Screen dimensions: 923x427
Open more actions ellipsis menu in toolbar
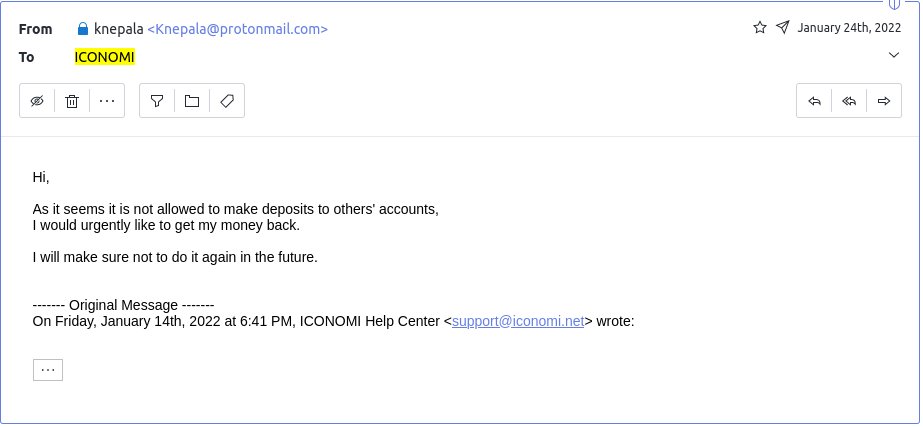[x=107, y=101]
